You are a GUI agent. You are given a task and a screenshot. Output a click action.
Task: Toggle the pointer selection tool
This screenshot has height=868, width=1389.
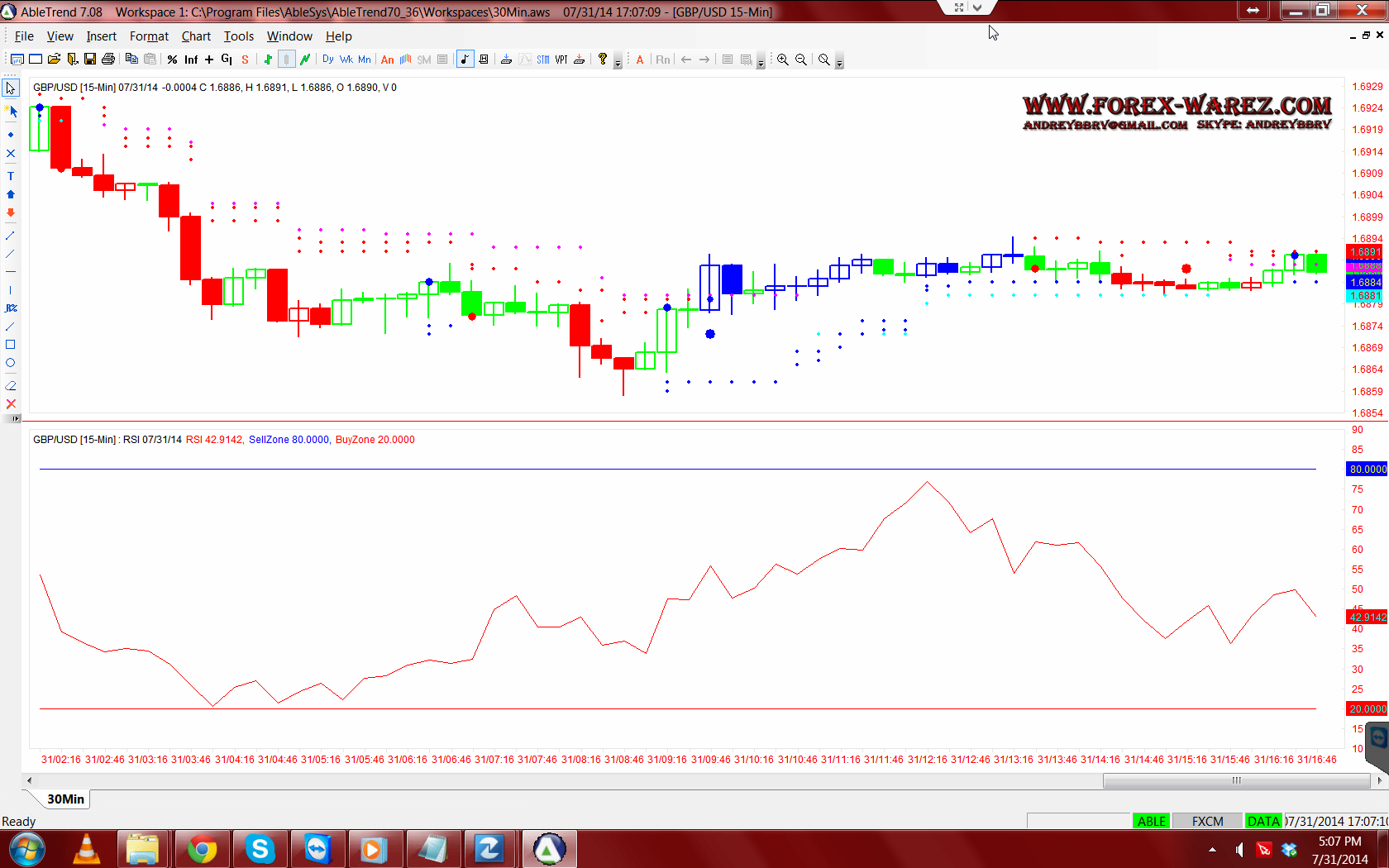tap(11, 88)
